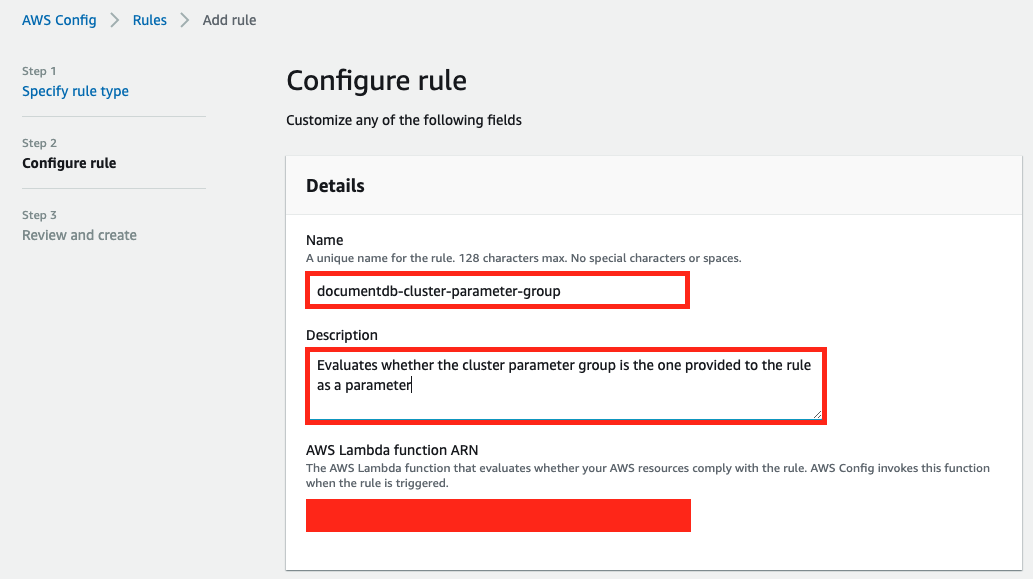Open the Rules breadcrumb link
Image resolution: width=1033 pixels, height=579 pixels.
click(x=150, y=20)
